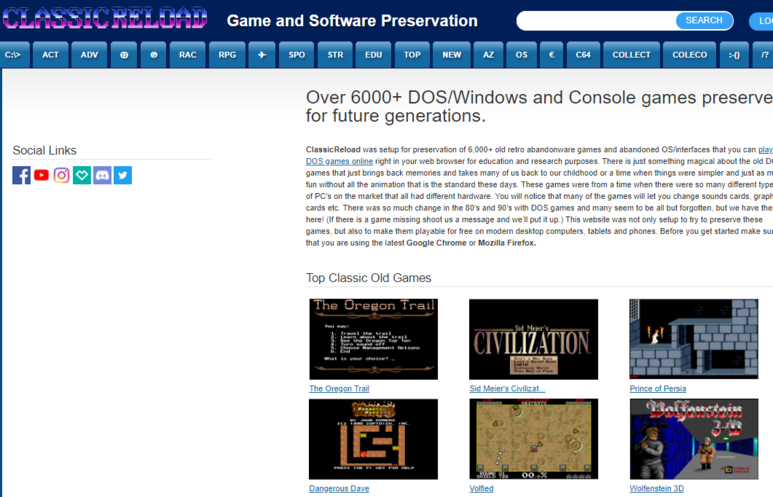Image resolution: width=773 pixels, height=497 pixels.
Task: Select the Civilization game thumbnail
Action: tap(533, 339)
